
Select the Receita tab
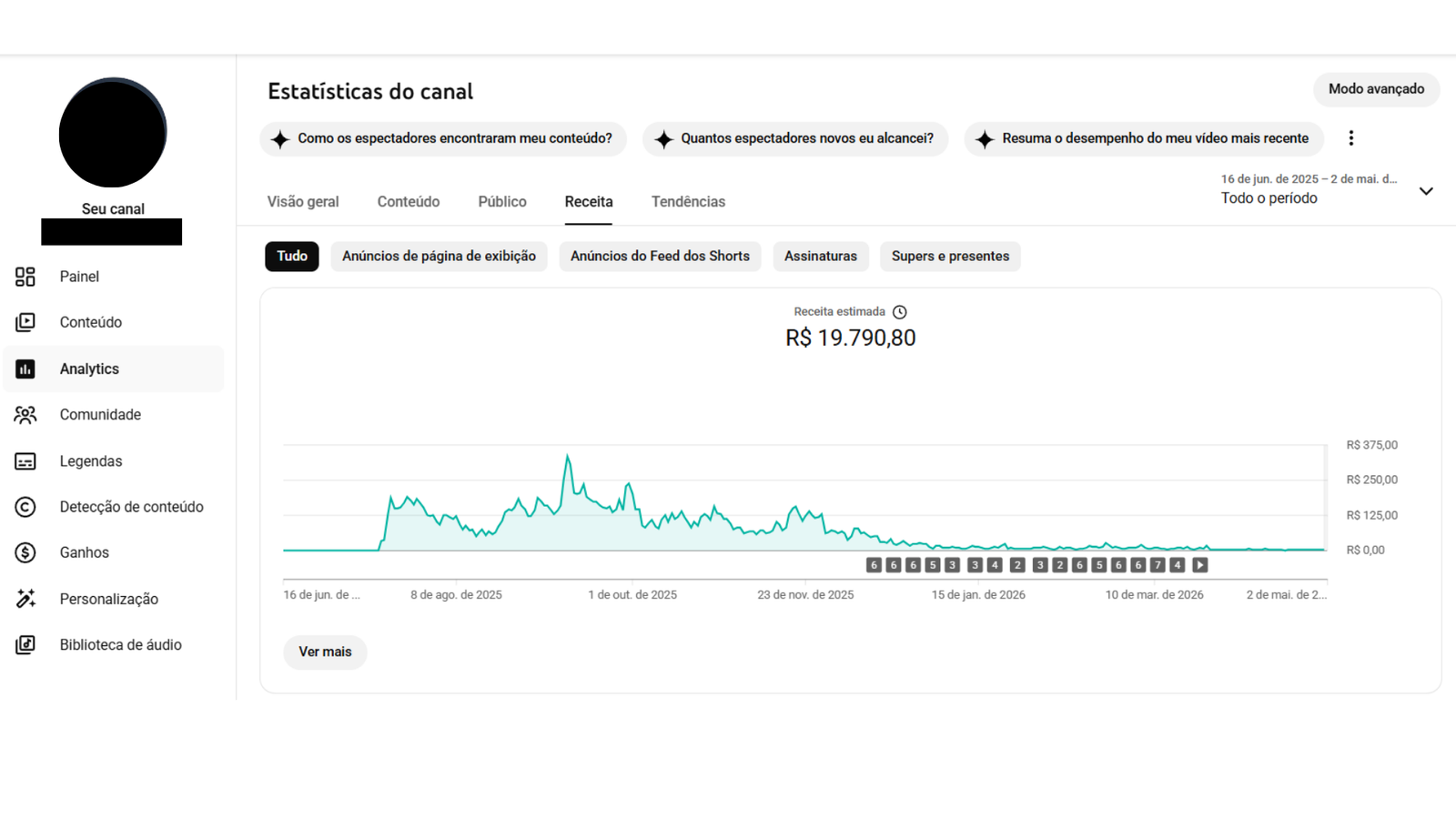[x=589, y=202]
